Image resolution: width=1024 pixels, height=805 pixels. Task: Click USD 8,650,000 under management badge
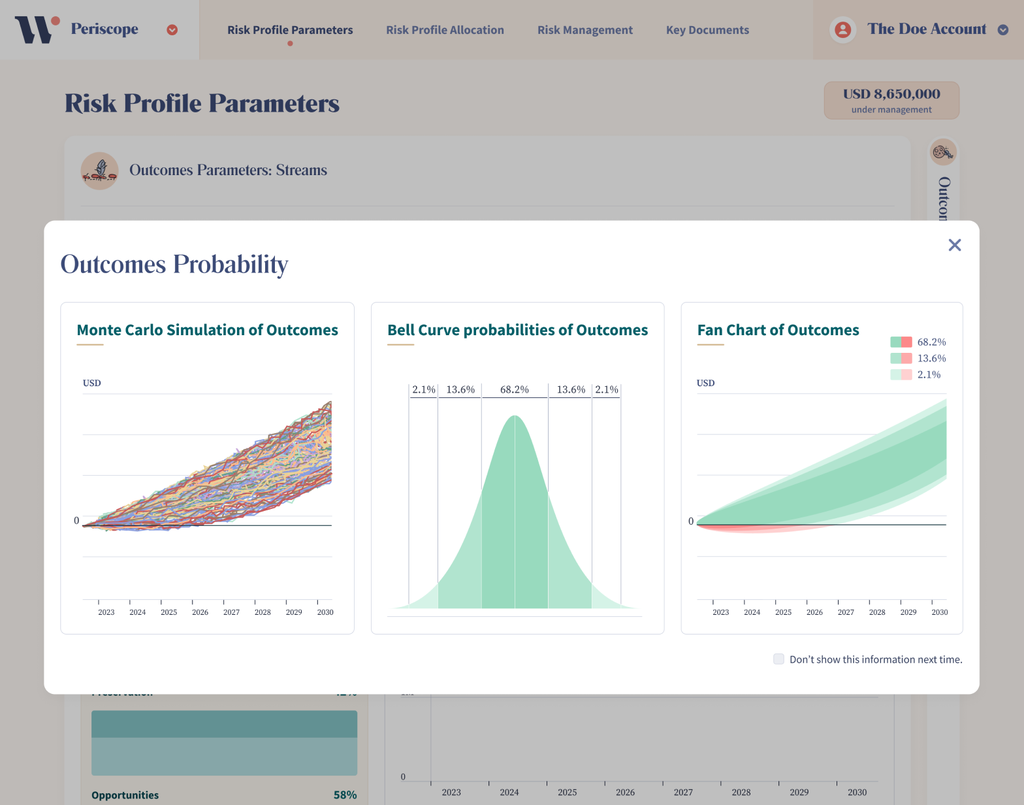tap(891, 100)
